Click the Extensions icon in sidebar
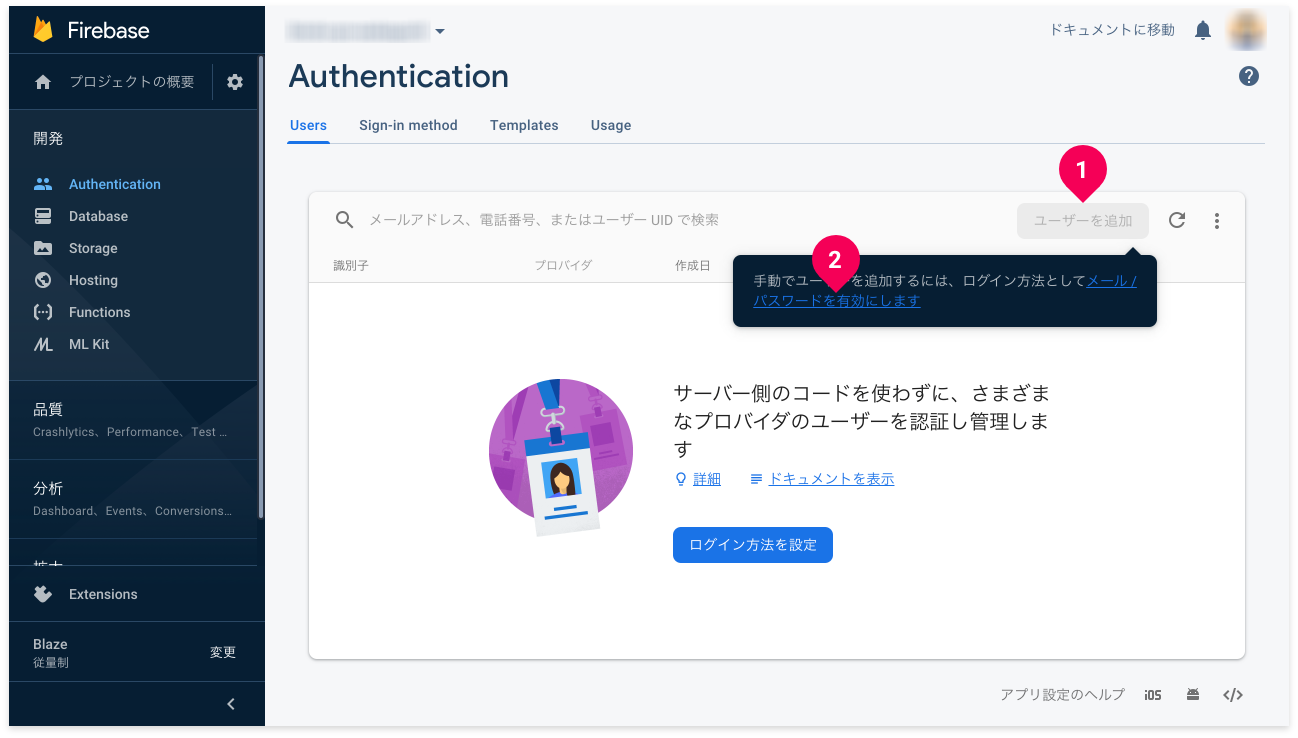 tap(43, 594)
